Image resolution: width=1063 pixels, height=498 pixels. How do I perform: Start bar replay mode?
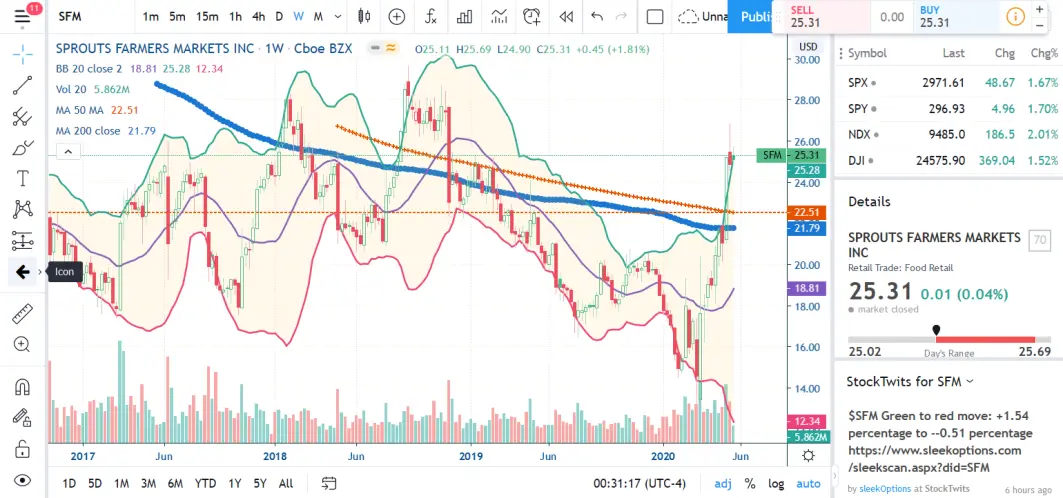[566, 17]
